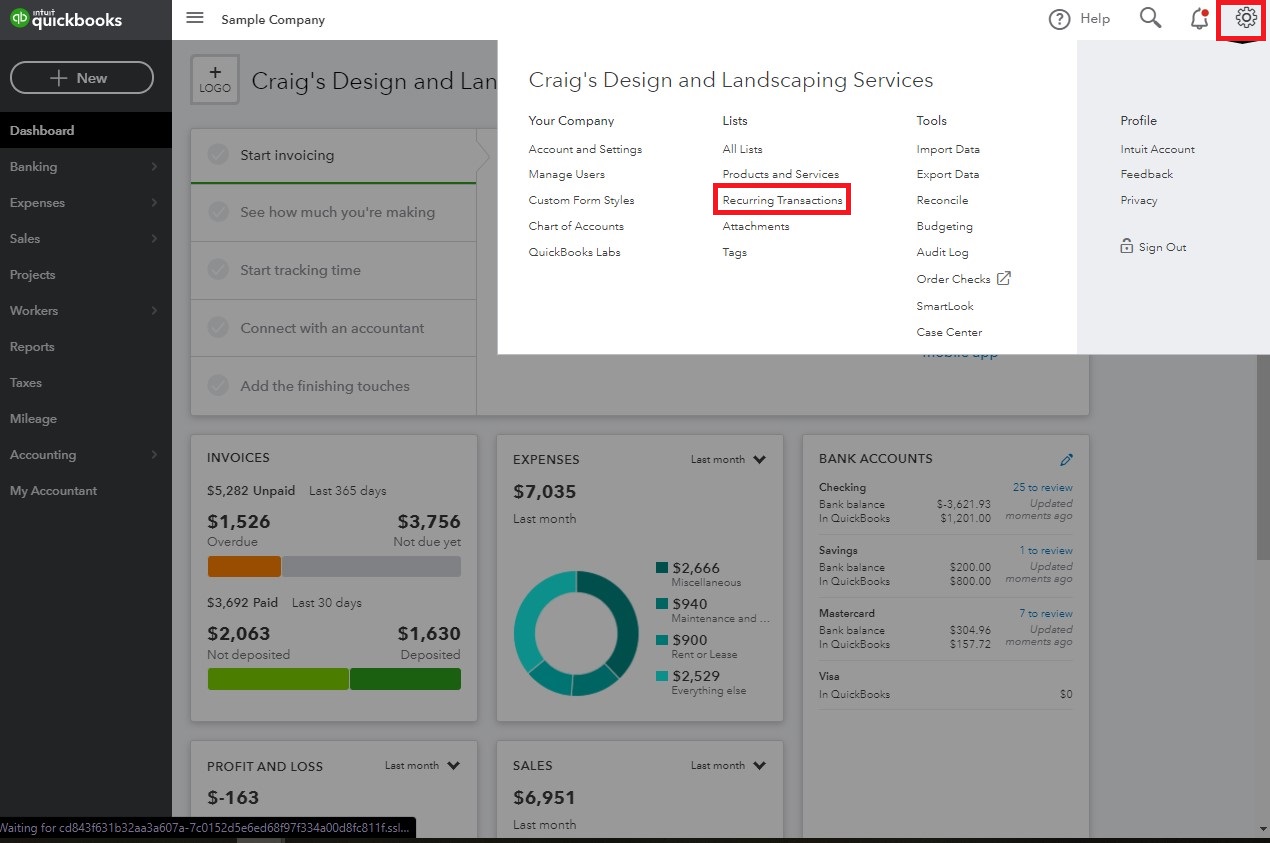Click the Help question mark icon
This screenshot has height=843, width=1270.
click(x=1059, y=18)
